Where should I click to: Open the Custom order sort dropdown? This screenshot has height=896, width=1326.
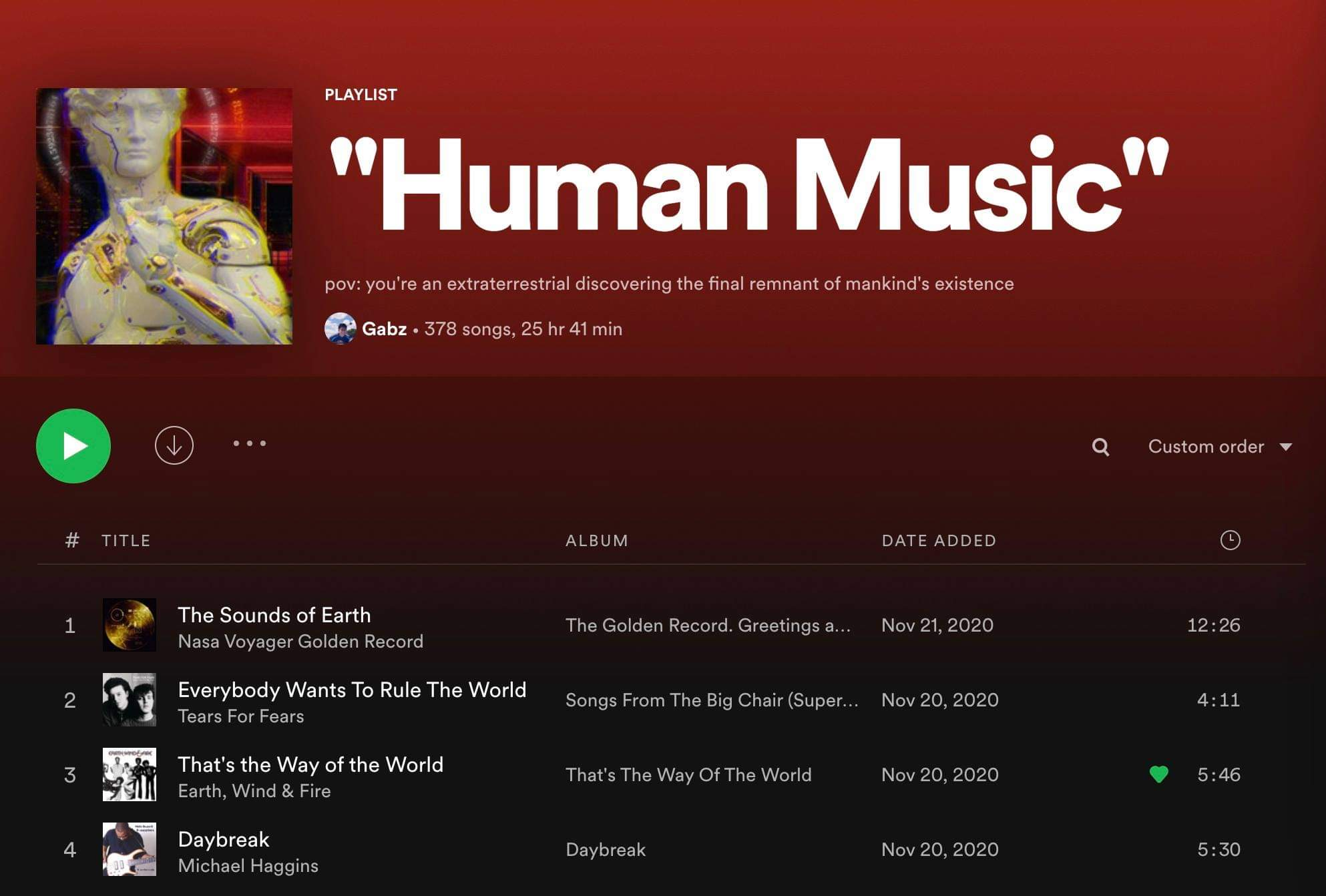(1205, 446)
